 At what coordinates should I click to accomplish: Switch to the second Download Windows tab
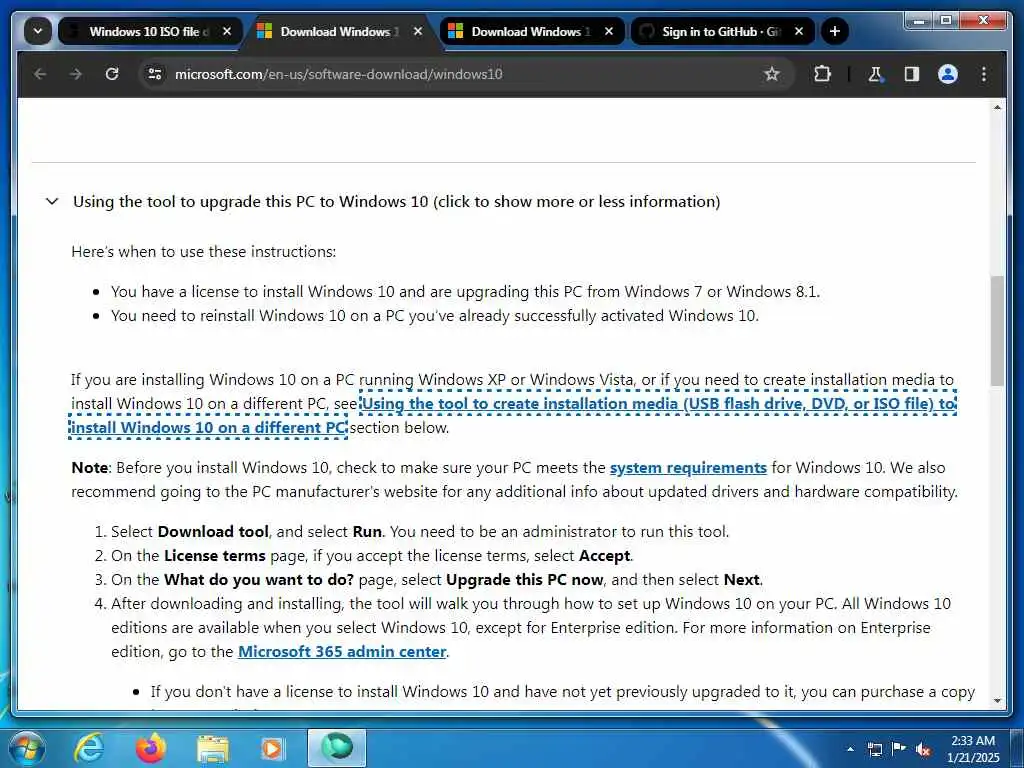(530, 31)
